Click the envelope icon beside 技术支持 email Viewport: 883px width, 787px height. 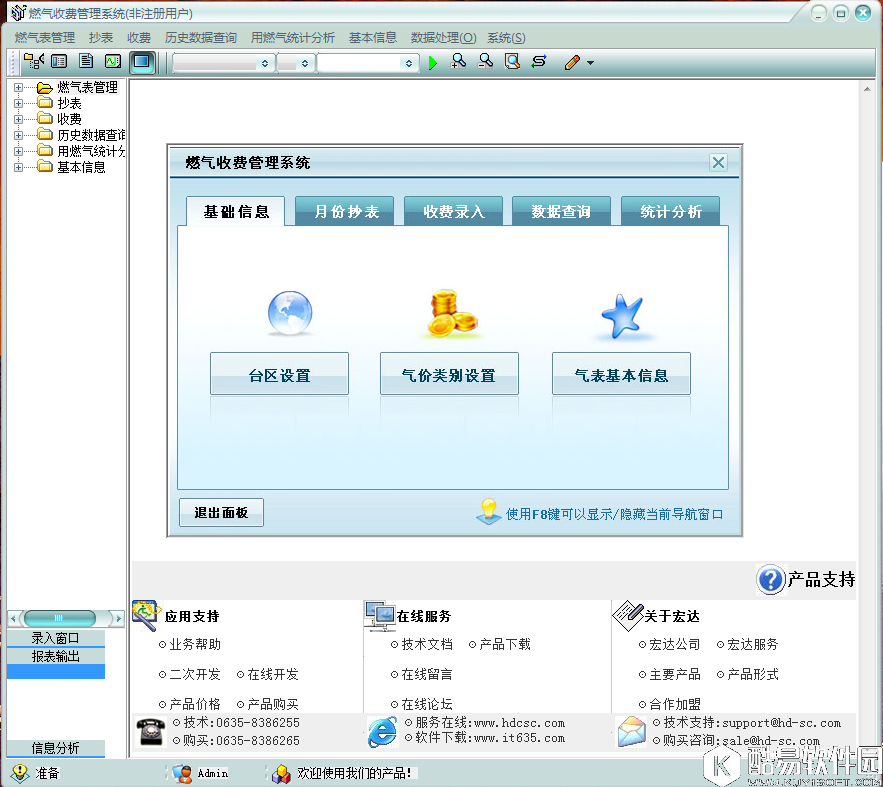tap(631, 730)
